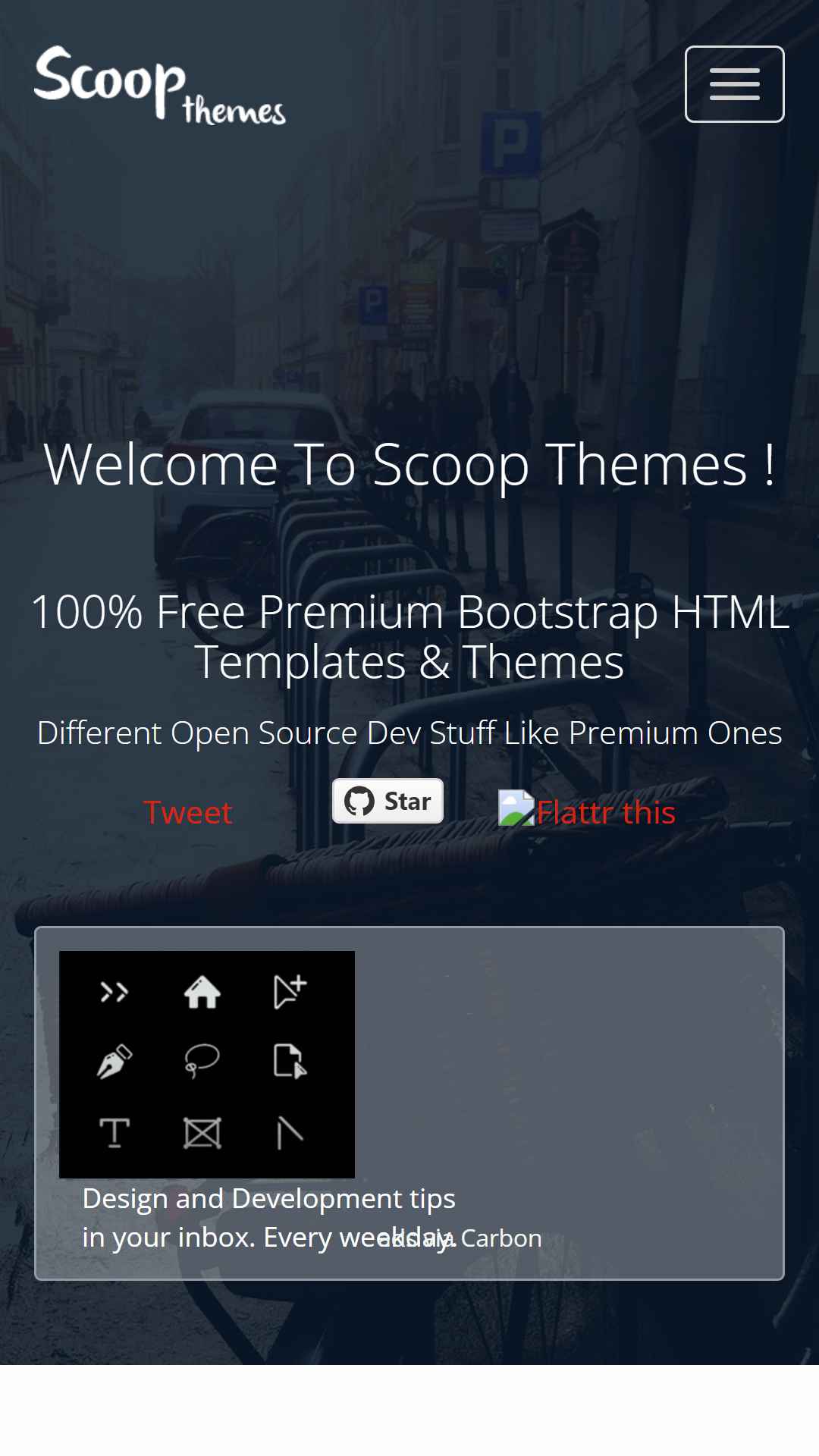Click the Scoop themes logo
This screenshot has height=1456, width=819.
[160, 85]
